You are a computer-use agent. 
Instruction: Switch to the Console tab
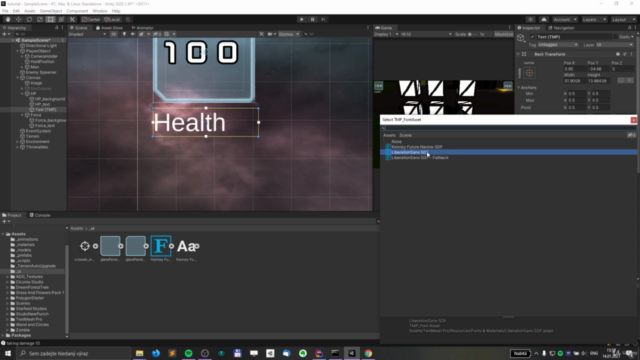(x=40, y=215)
